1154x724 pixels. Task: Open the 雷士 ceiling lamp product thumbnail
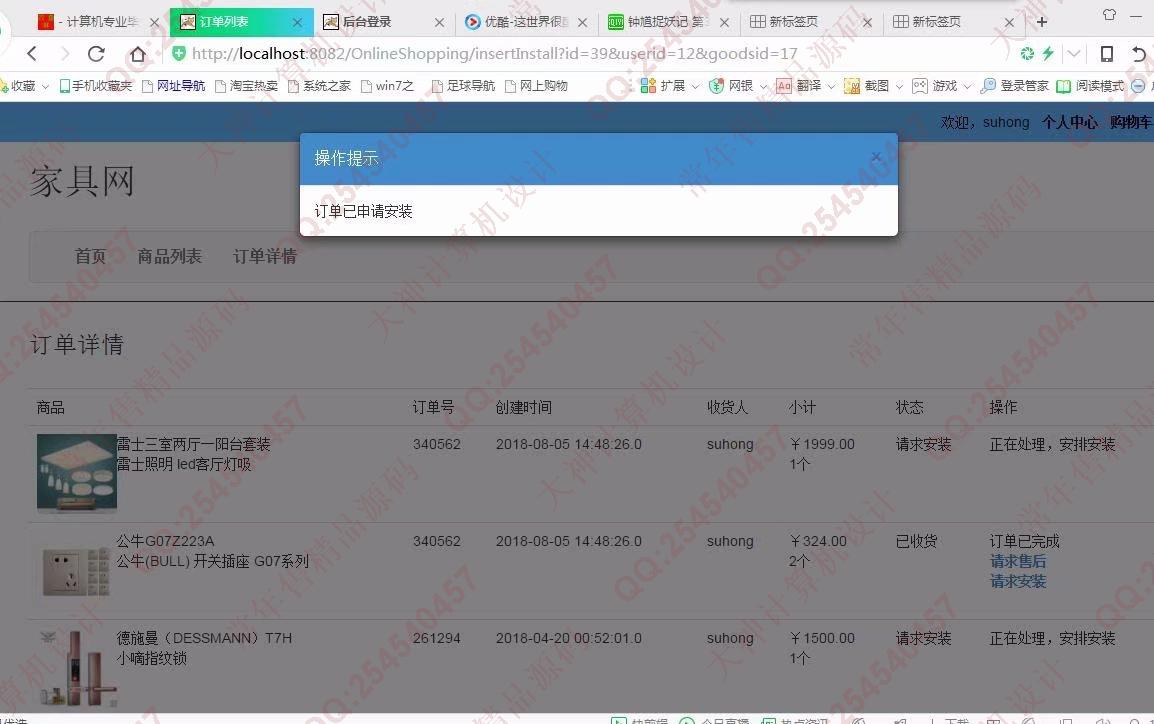pos(77,472)
